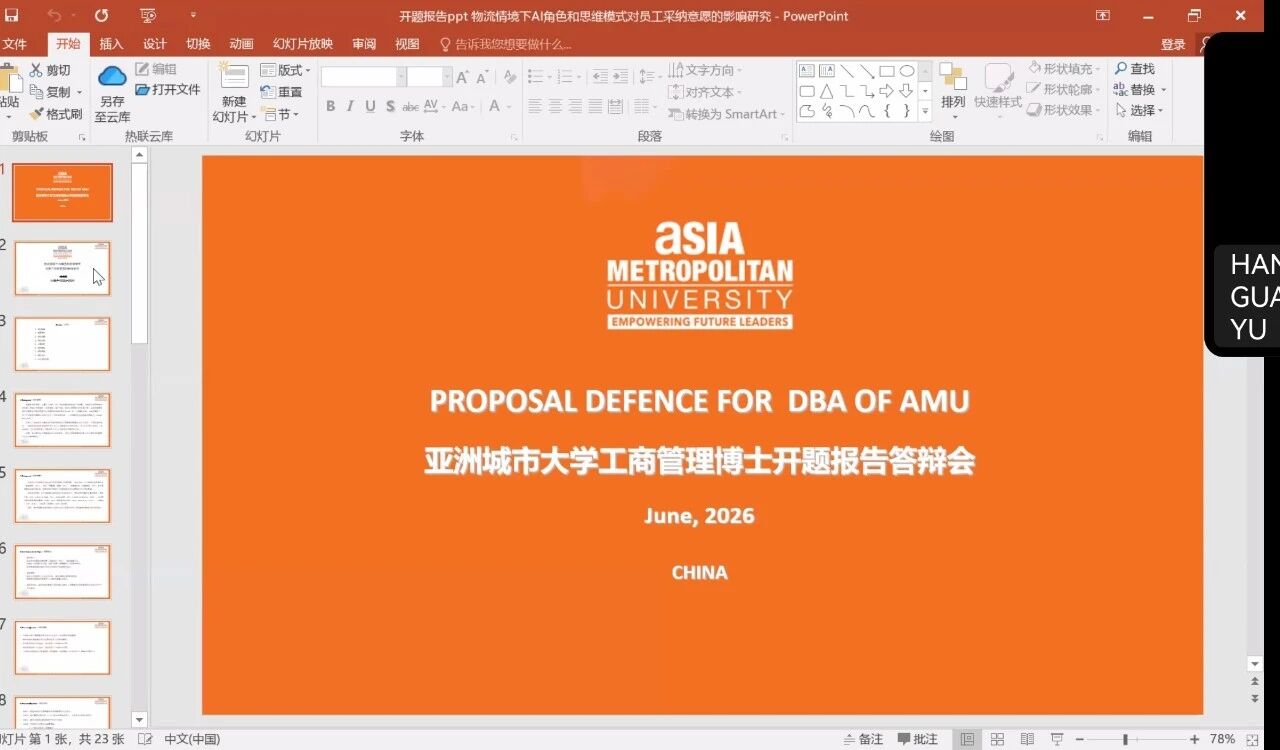
Task: Select the right arrow shape in gallery
Action: tap(887, 91)
